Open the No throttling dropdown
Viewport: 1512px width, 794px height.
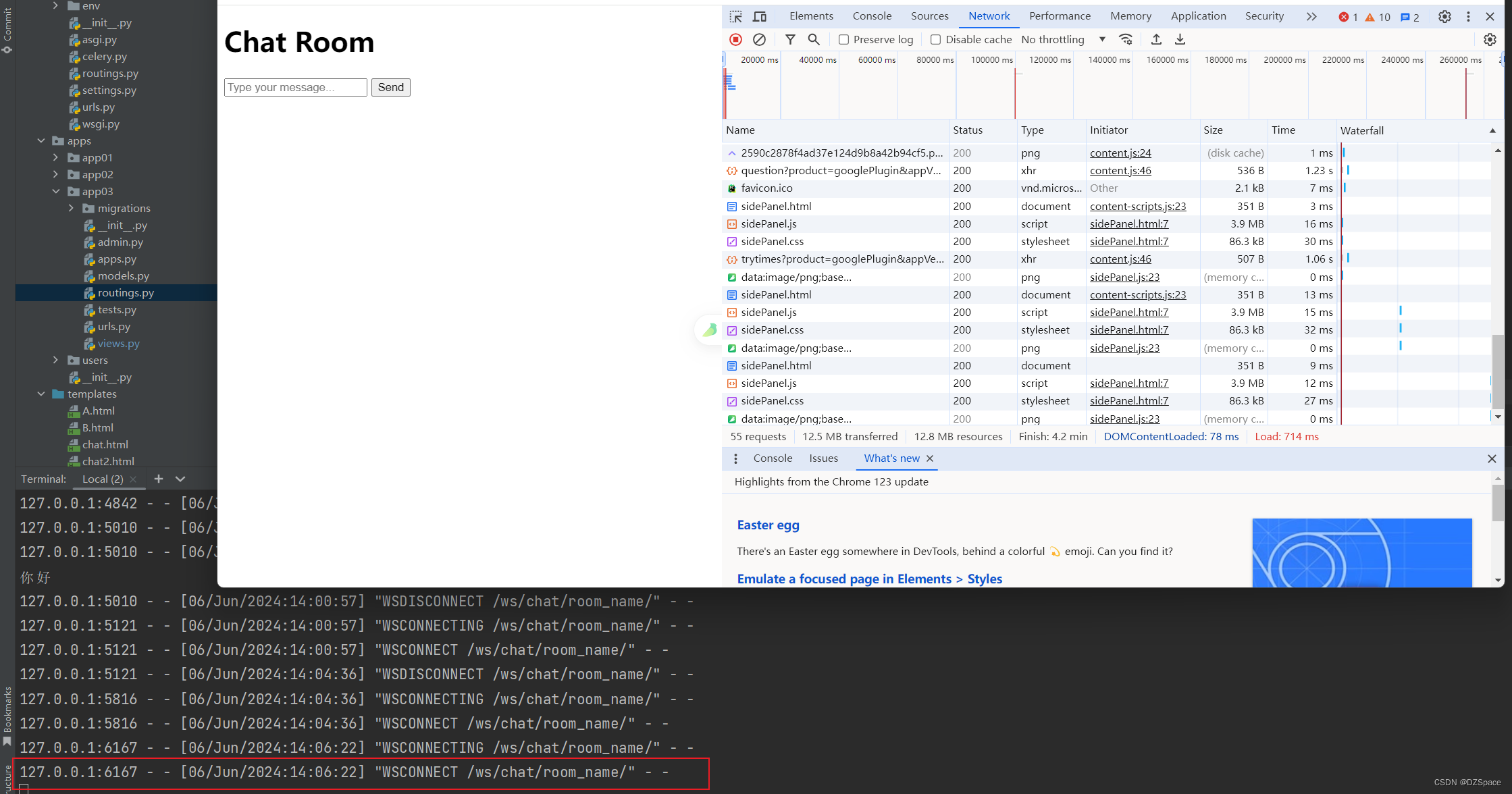coord(1062,39)
